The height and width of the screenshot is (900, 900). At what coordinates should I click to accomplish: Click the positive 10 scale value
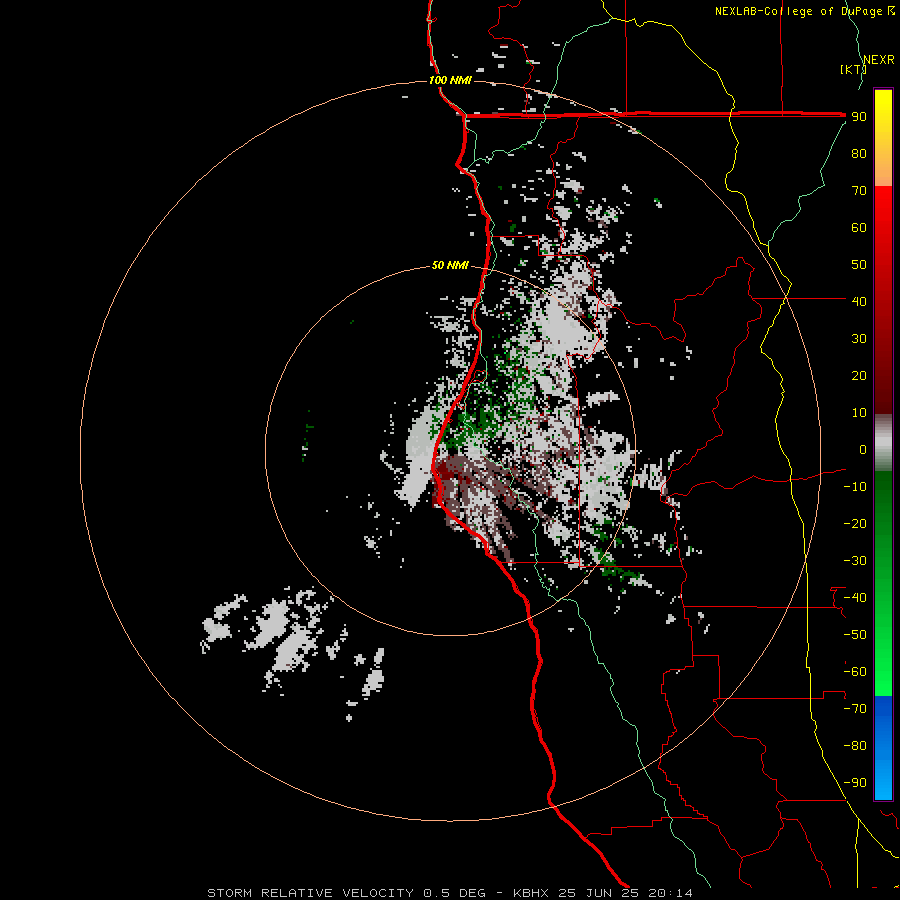(859, 413)
